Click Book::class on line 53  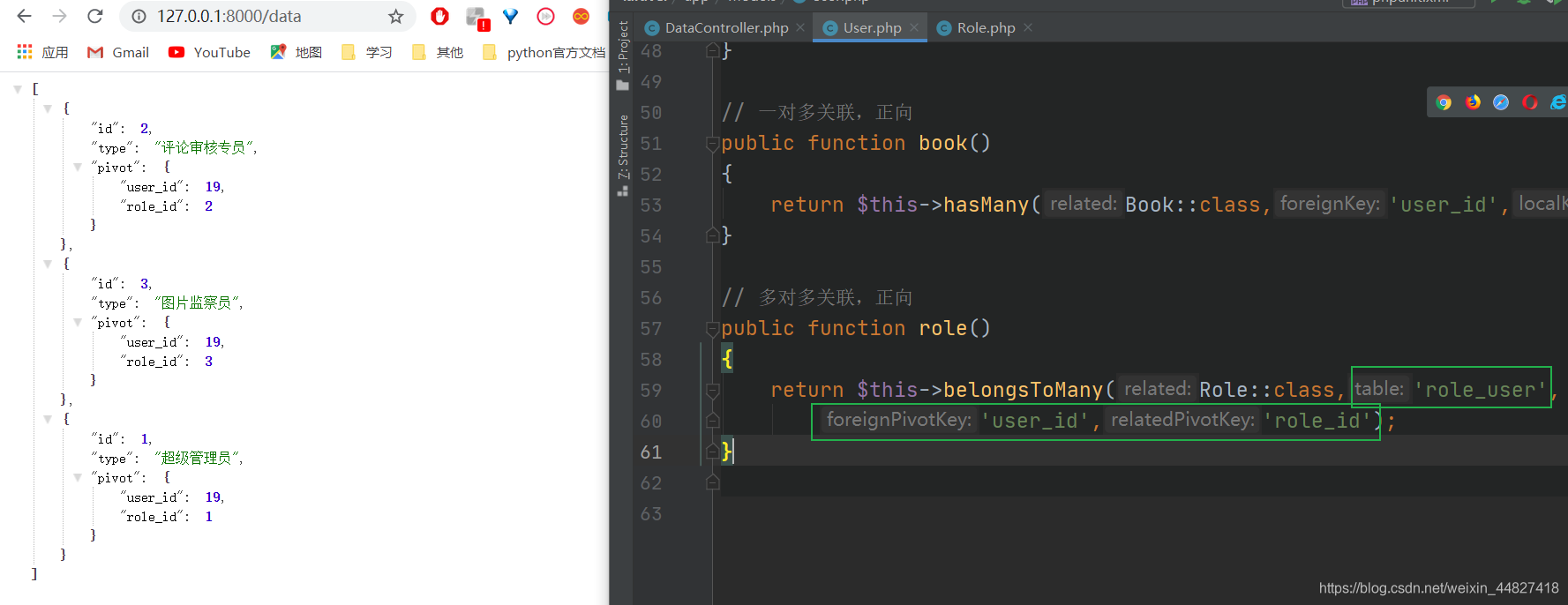pyautogui.click(x=1193, y=205)
